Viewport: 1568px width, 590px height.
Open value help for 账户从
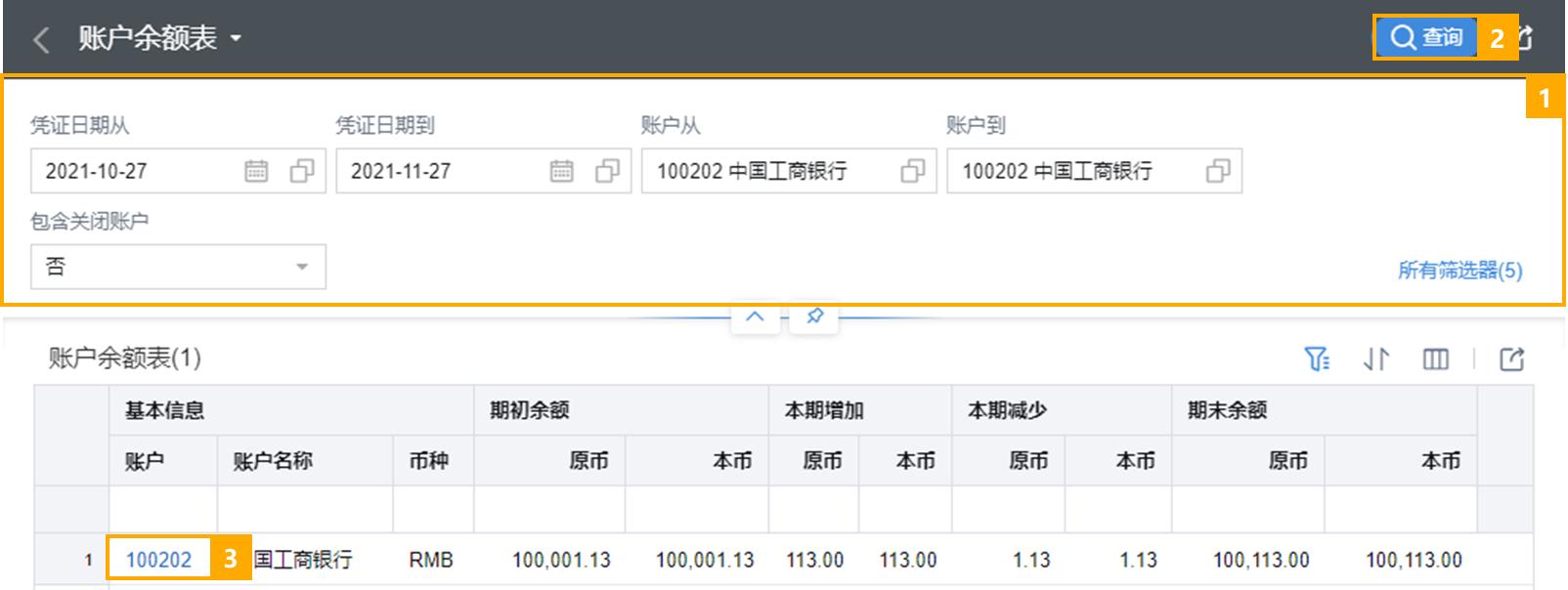[912, 171]
